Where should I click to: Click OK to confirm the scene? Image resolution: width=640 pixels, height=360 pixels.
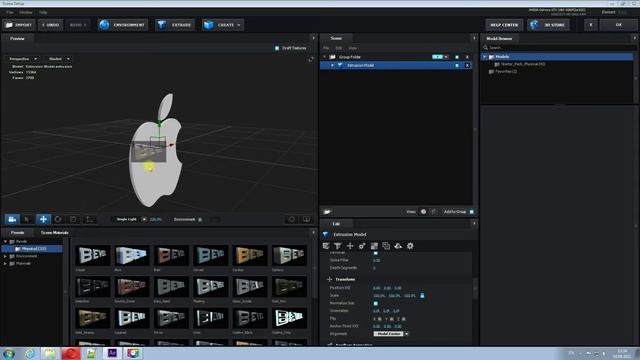click(x=619, y=25)
